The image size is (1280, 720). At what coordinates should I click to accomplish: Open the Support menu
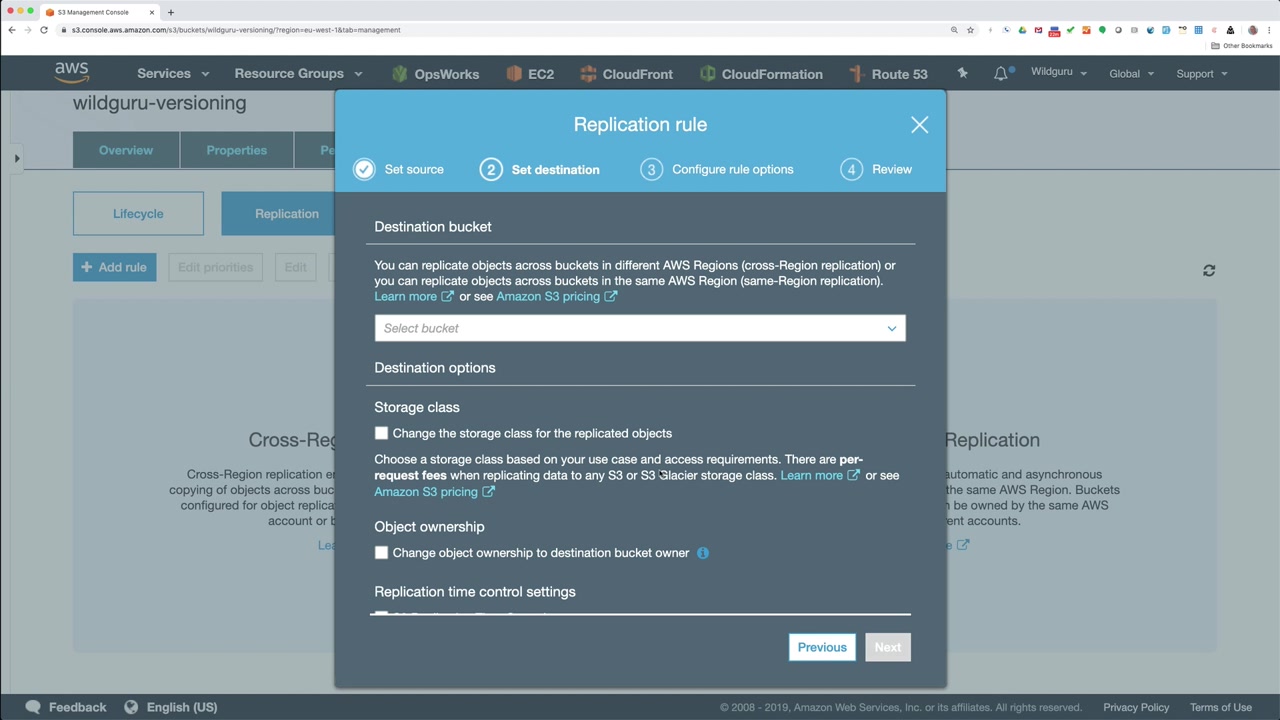(1202, 74)
